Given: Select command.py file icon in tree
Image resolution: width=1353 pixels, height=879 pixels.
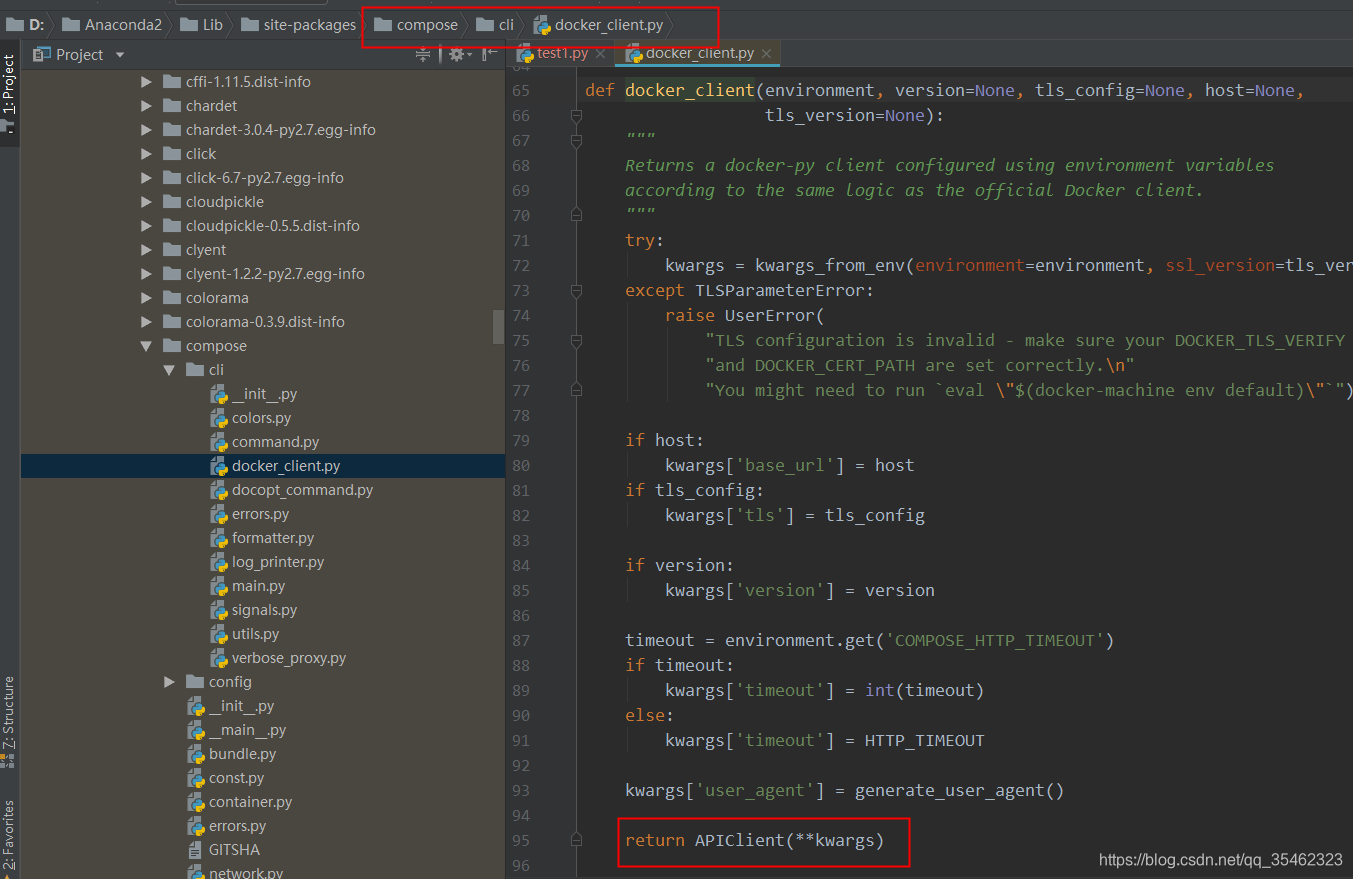Looking at the screenshot, I should point(219,442).
